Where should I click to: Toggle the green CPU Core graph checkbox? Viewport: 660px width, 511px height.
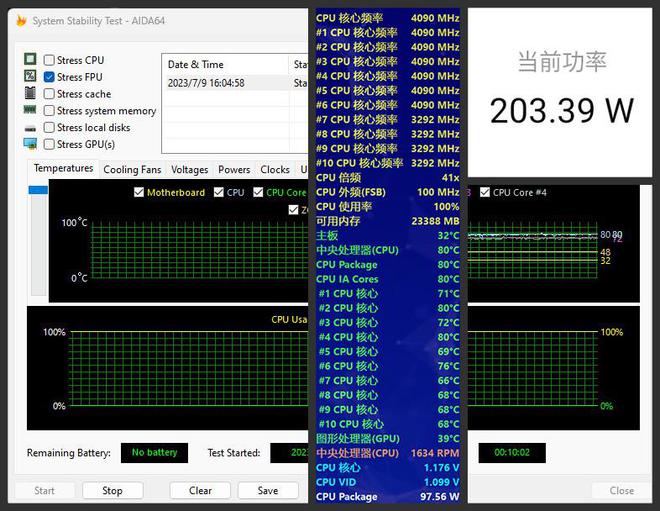coord(258,192)
